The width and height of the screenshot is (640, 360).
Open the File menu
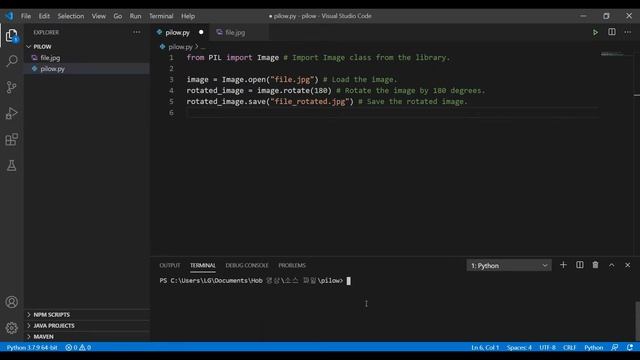tap(26, 16)
